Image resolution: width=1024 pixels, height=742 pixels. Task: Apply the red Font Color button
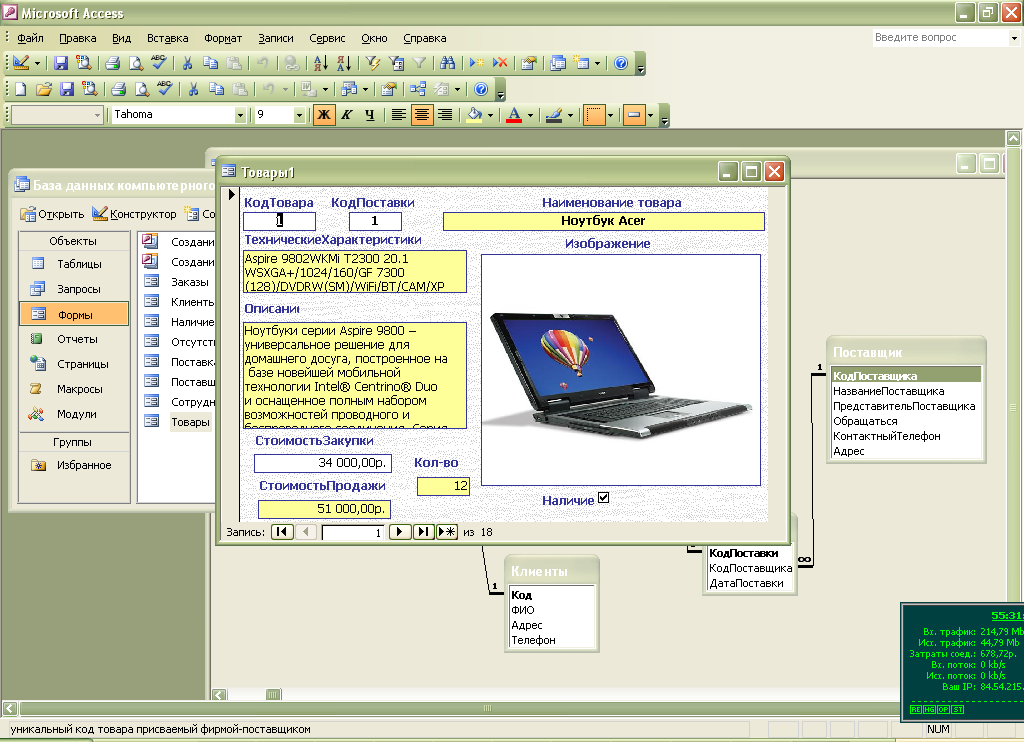tap(515, 115)
